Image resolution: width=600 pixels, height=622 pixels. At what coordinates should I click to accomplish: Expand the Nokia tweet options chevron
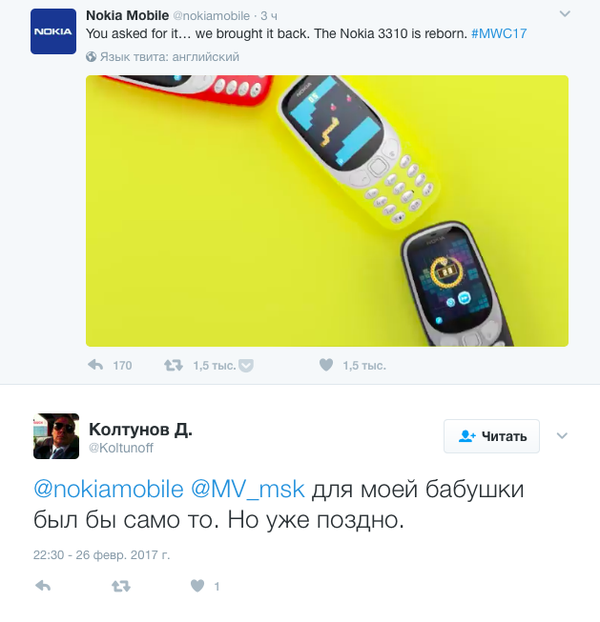click(x=565, y=14)
